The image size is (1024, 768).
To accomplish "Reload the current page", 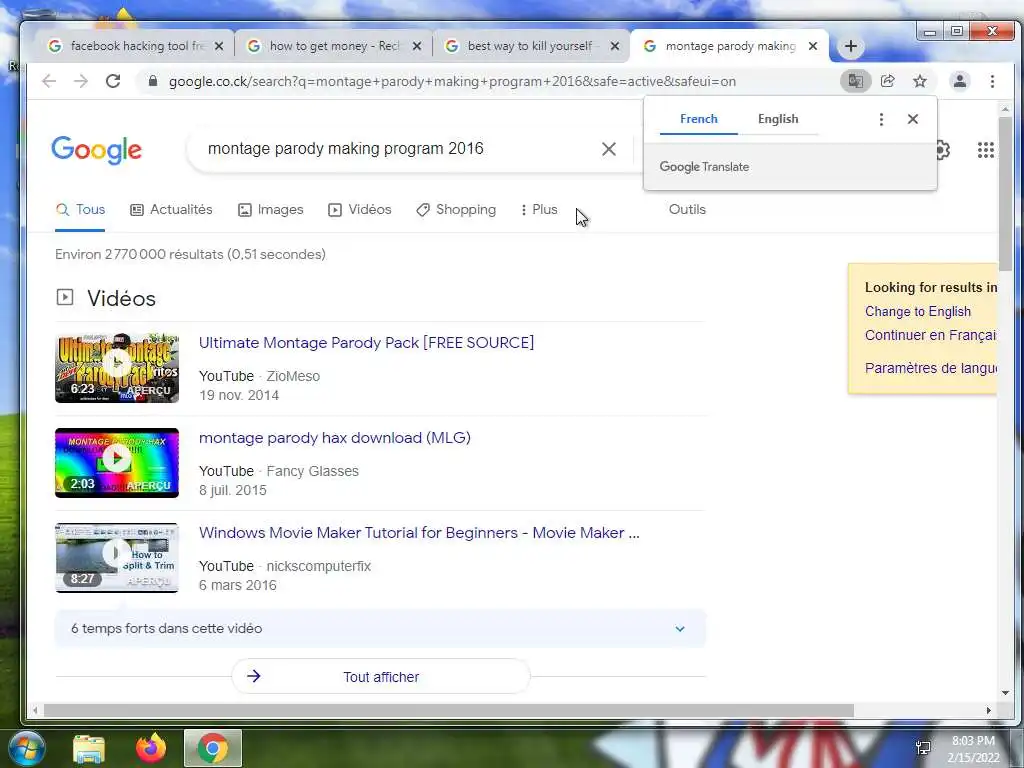I will [113, 81].
